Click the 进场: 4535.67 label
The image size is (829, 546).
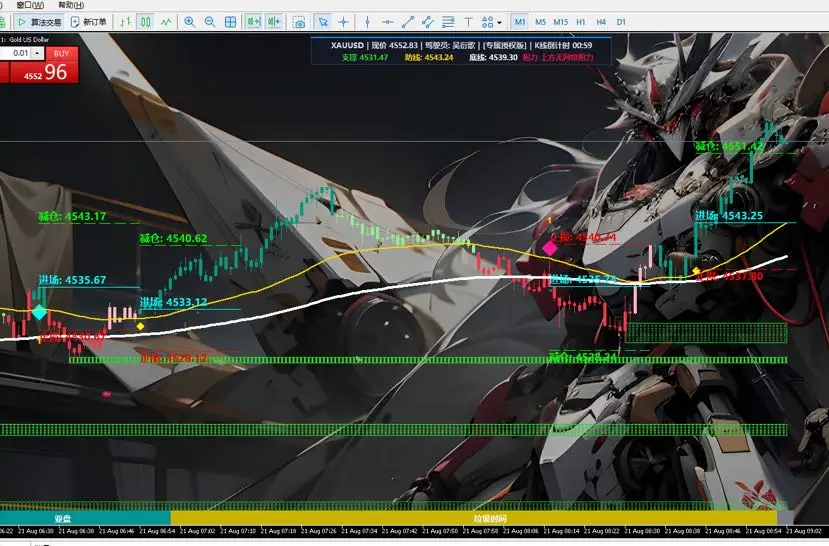point(72,280)
